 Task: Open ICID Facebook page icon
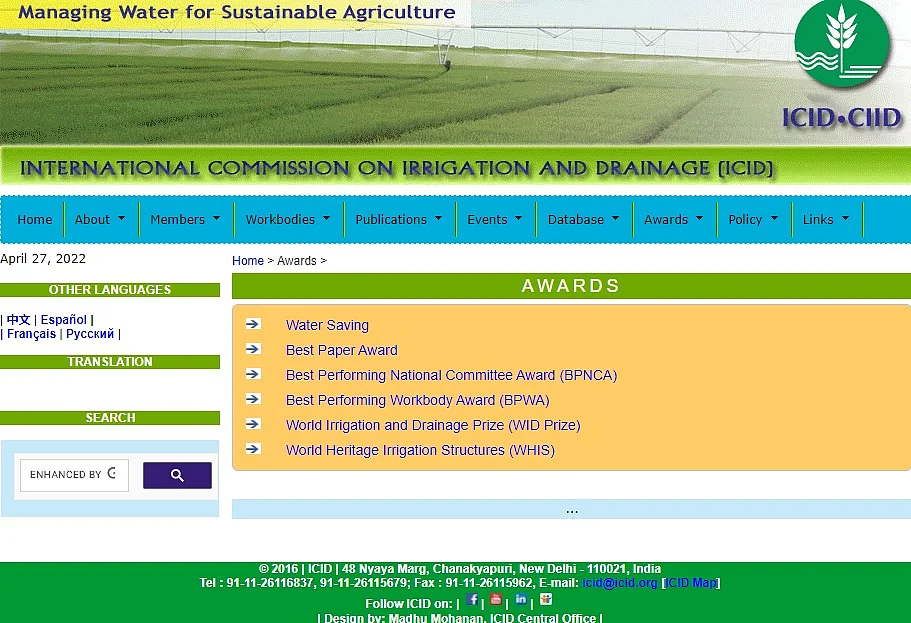tap(472, 599)
